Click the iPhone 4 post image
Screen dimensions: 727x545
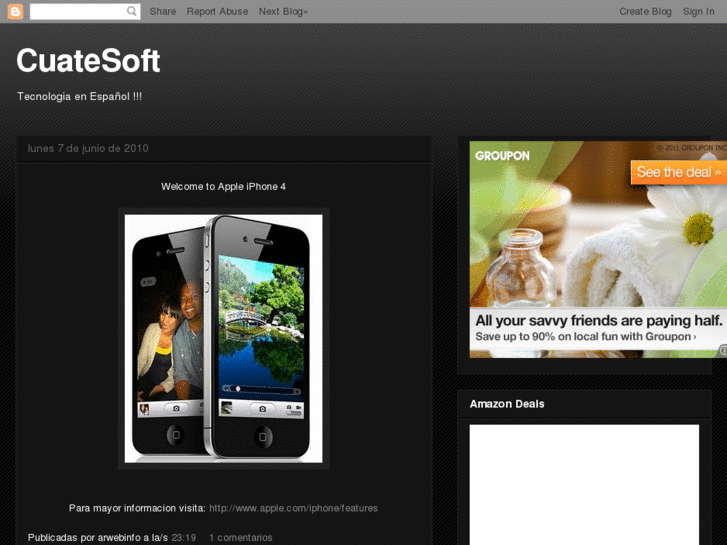(223, 339)
